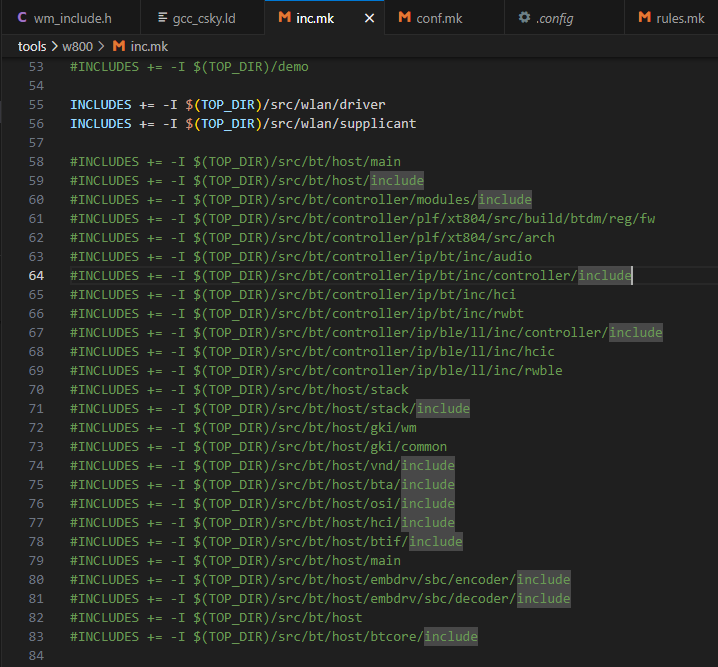Image resolution: width=718 pixels, height=667 pixels.
Task: Switch to the wm_include.h tab
Action: (71, 18)
